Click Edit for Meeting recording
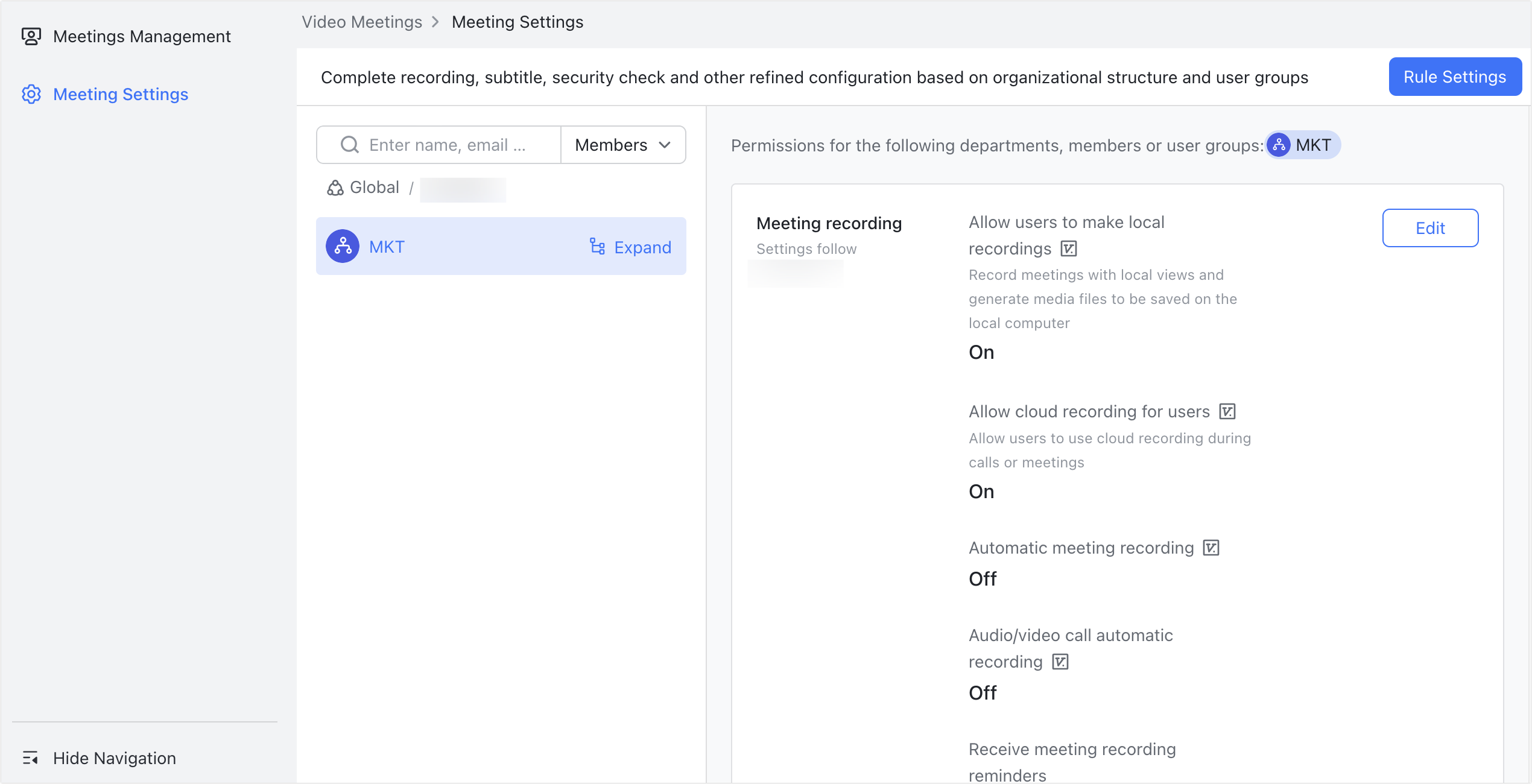 point(1430,228)
